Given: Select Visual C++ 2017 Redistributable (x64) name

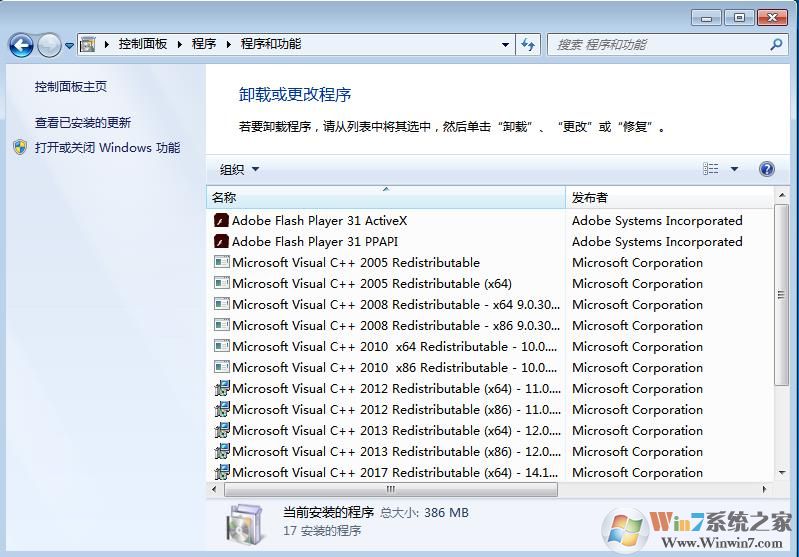Looking at the screenshot, I should pos(395,472).
